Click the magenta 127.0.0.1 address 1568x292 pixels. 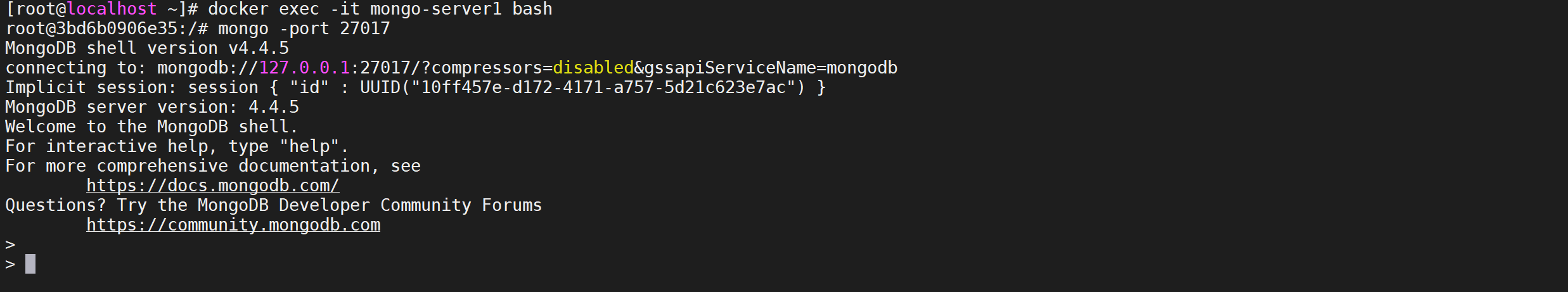tap(304, 68)
